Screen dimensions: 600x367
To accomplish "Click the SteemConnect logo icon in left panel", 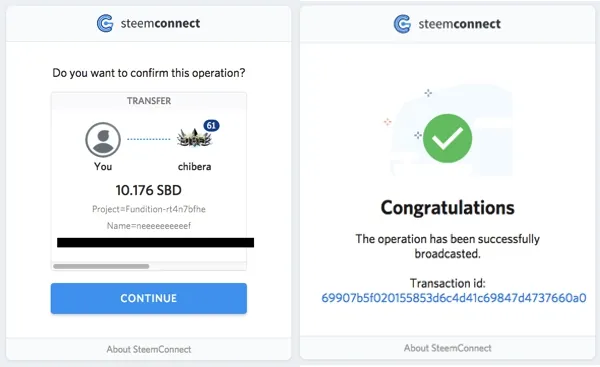I will click(105, 23).
